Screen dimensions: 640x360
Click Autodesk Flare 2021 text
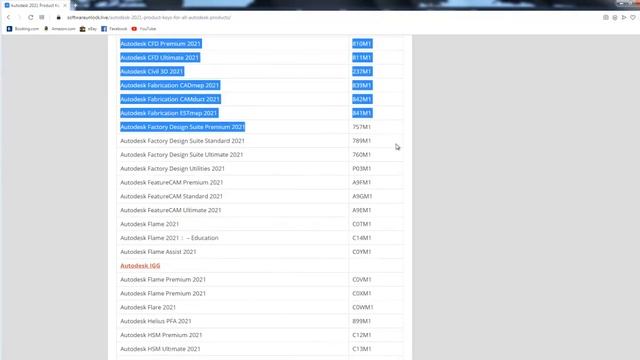148,307
